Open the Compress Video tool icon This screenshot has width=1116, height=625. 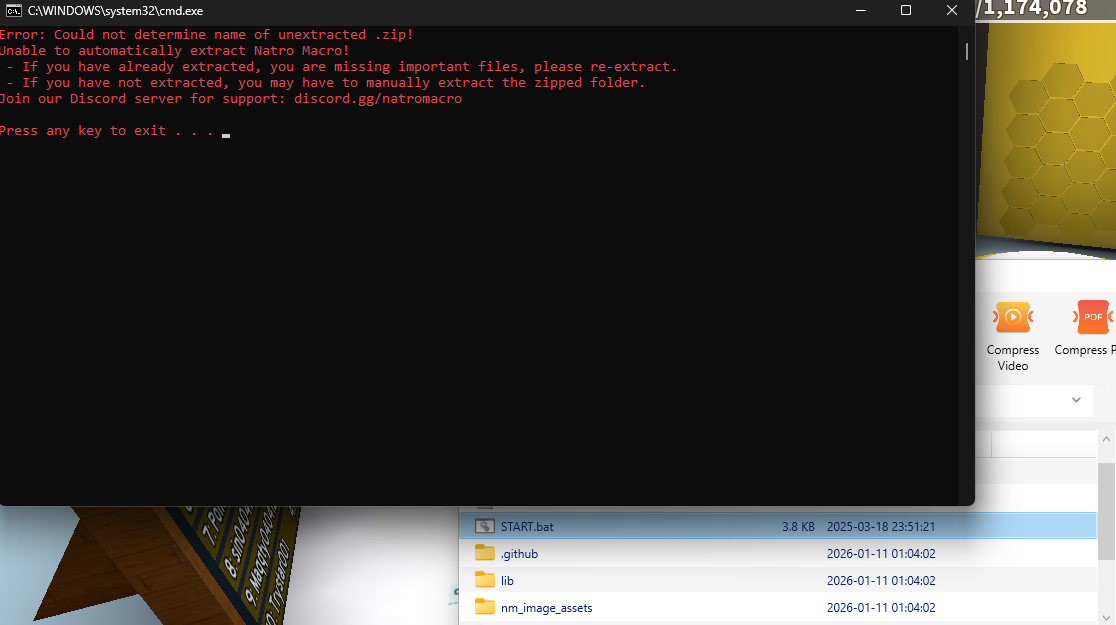(1013, 317)
